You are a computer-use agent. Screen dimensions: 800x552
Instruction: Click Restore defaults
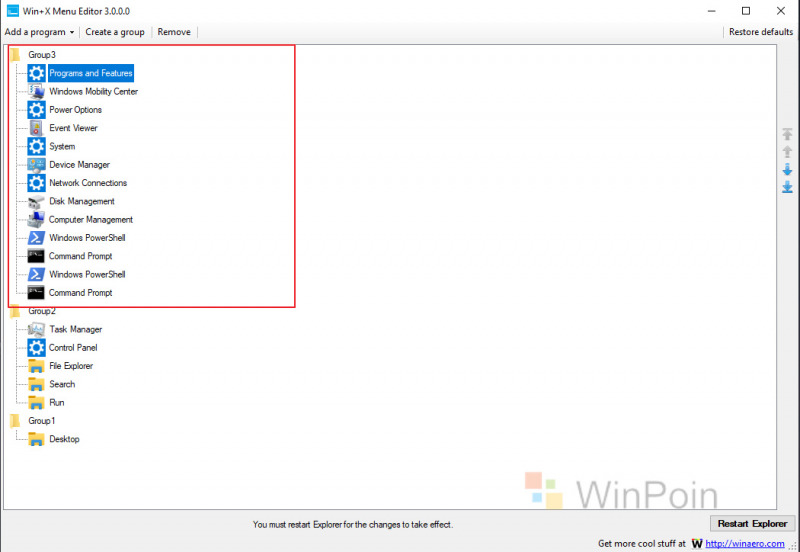761,32
